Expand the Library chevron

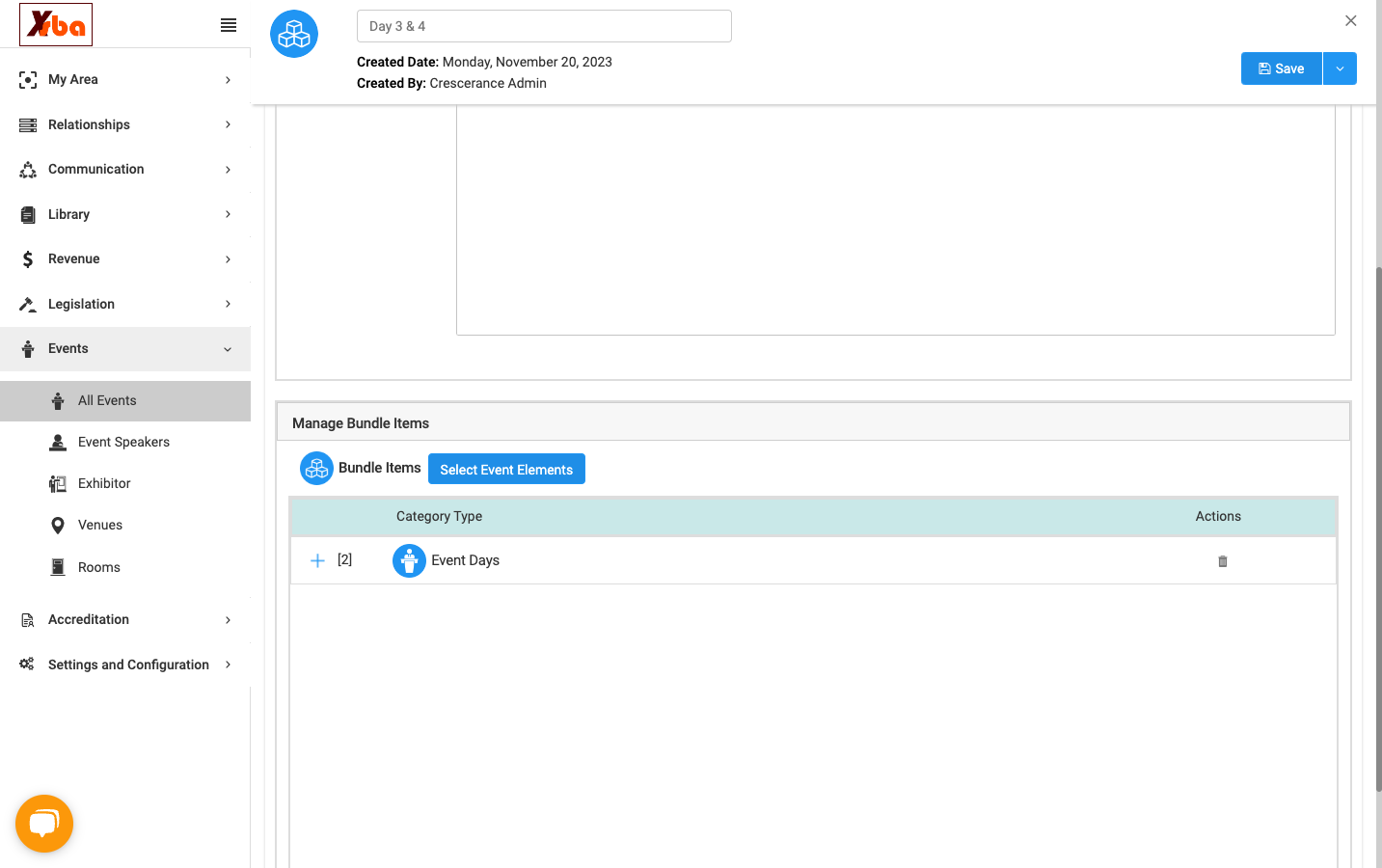[x=229, y=214]
